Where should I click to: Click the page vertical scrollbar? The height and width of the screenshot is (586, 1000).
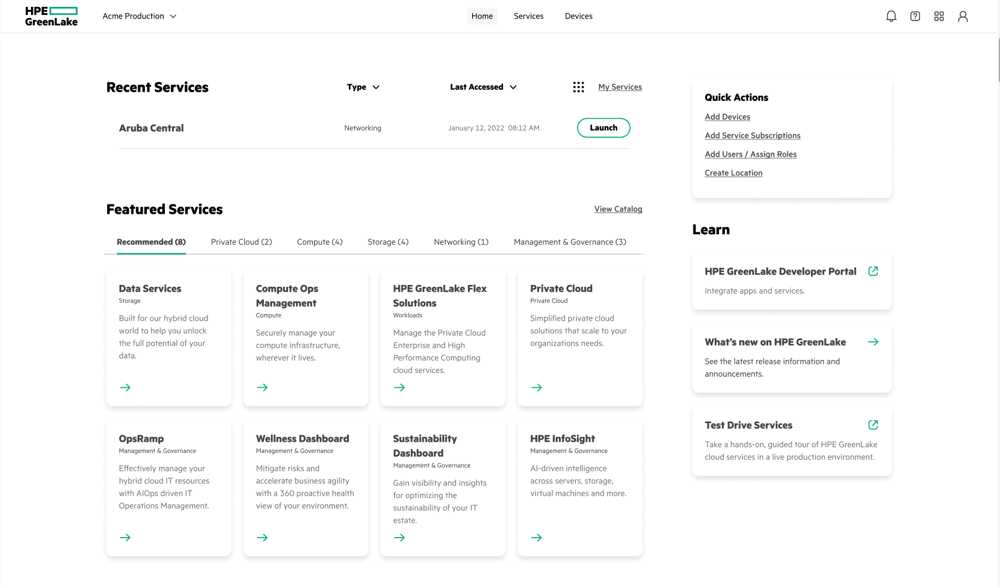coord(997,59)
